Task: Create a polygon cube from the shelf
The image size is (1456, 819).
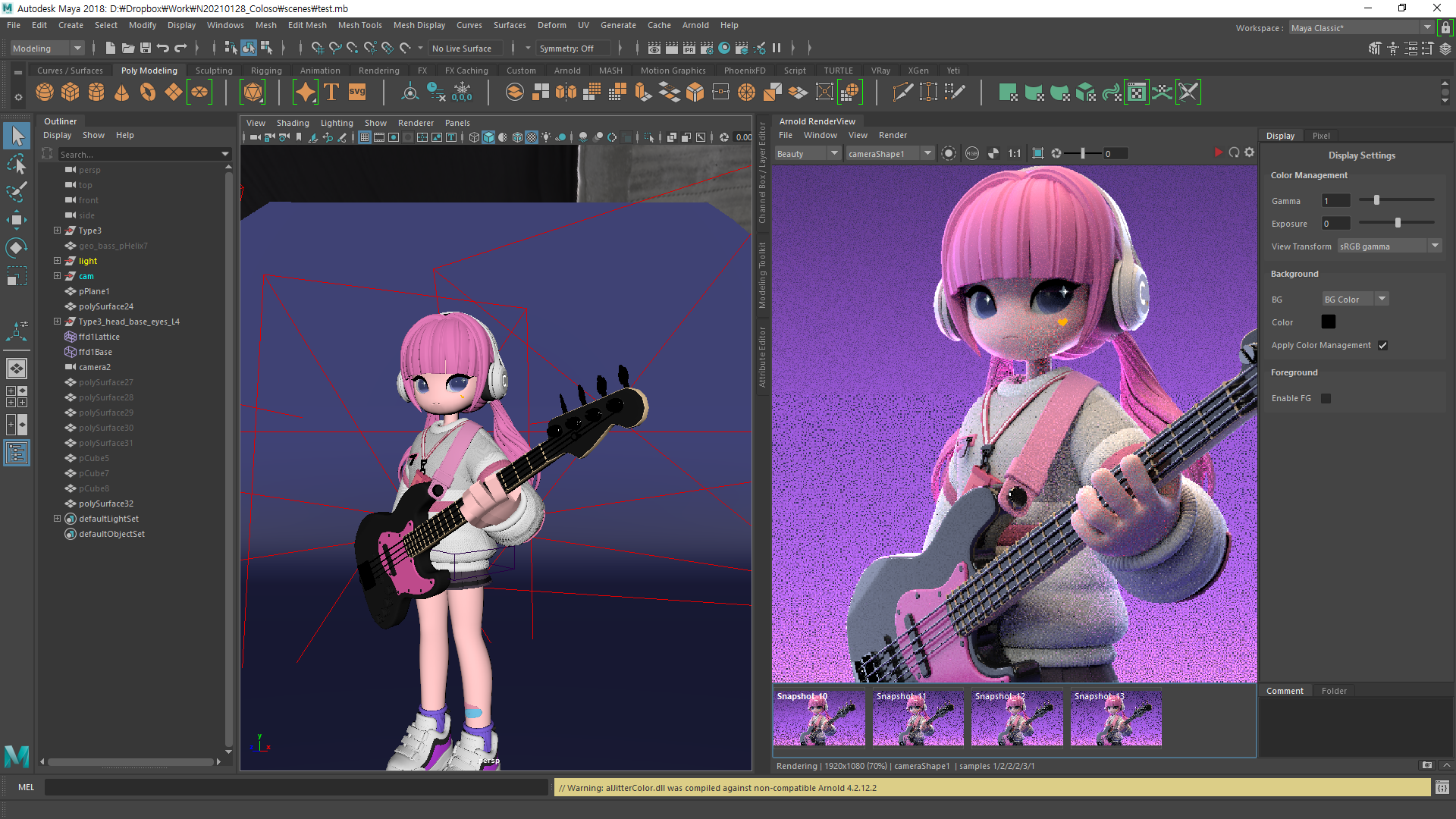Action: [x=71, y=93]
